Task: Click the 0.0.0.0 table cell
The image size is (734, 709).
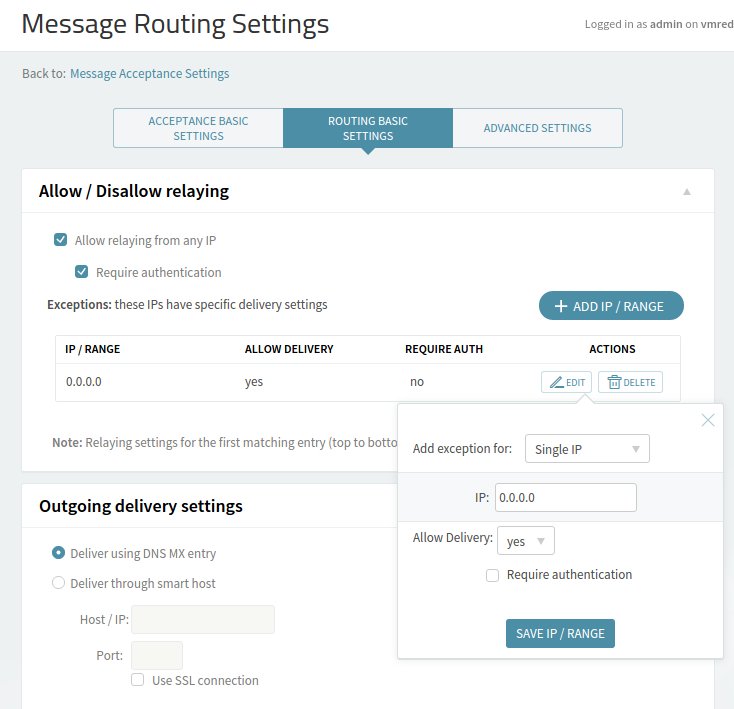Action: click(x=84, y=381)
